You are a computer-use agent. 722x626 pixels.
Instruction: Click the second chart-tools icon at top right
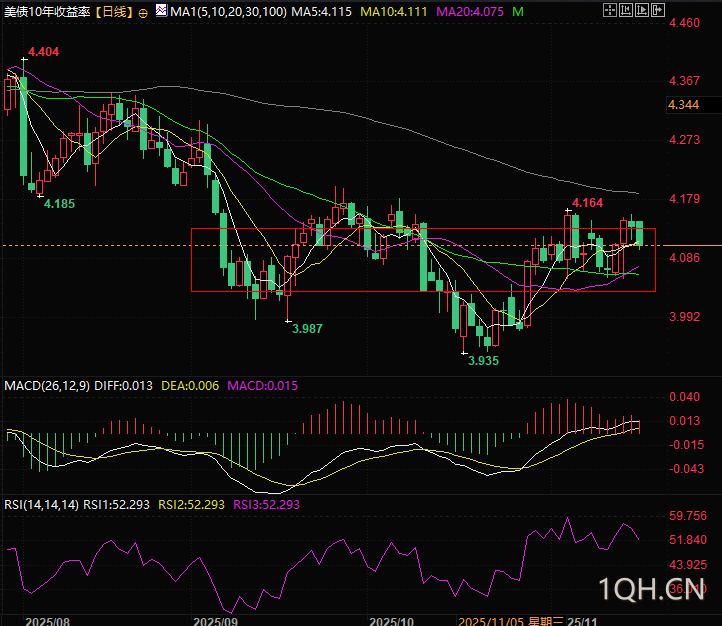pyautogui.click(x=626, y=10)
